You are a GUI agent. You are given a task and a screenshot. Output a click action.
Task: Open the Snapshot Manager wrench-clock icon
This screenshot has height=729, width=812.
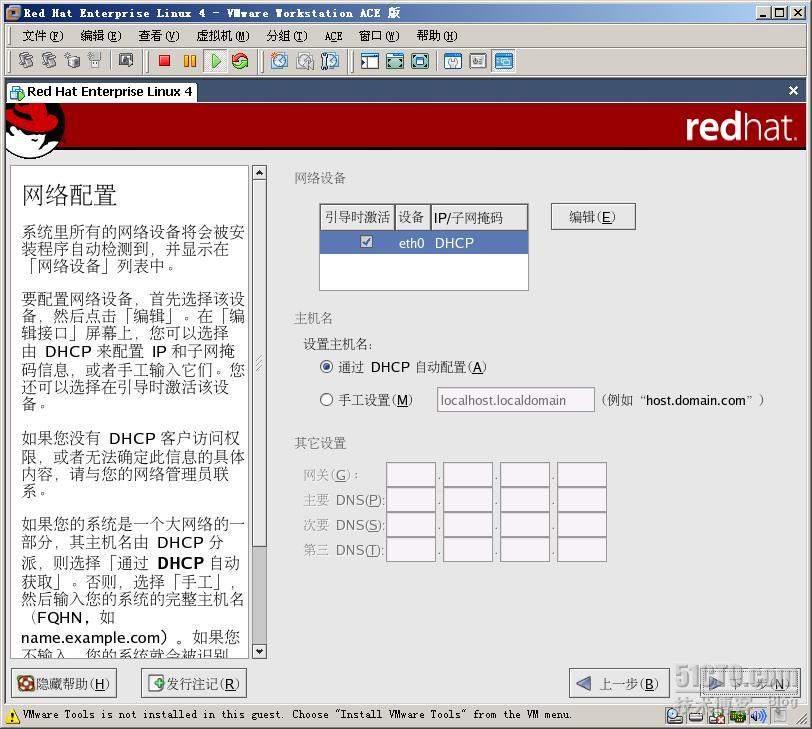coord(330,61)
